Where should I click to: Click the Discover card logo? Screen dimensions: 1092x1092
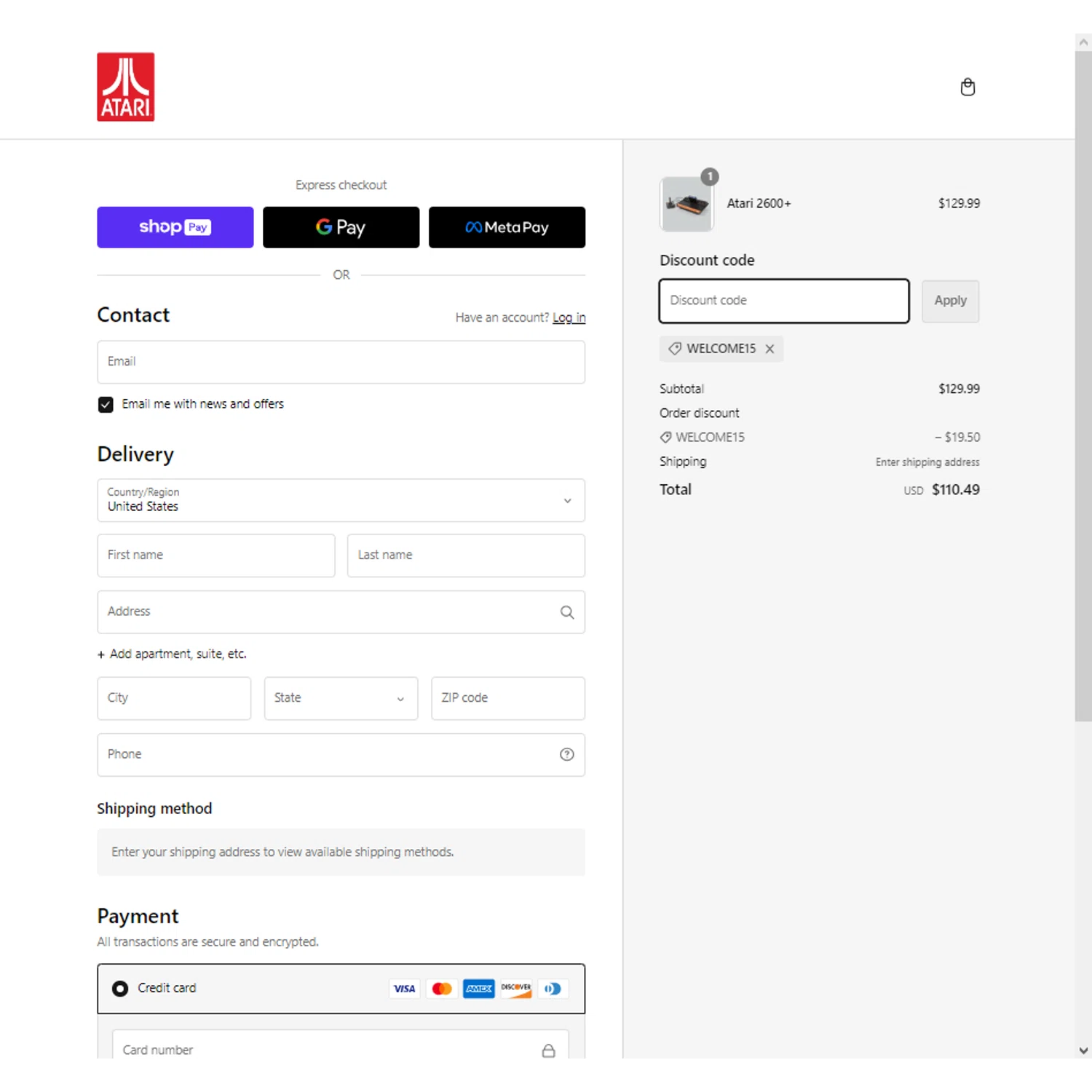point(516,989)
